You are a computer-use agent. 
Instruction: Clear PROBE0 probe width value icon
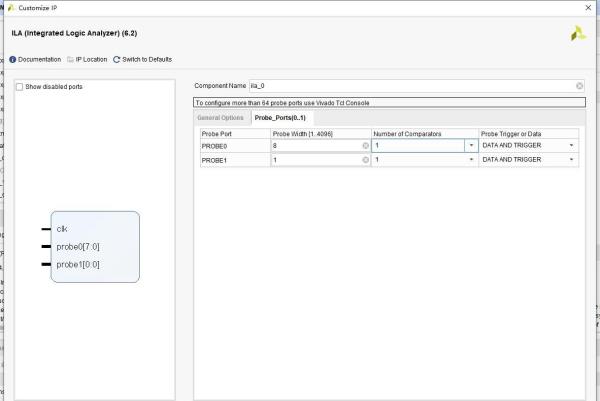coord(365,145)
